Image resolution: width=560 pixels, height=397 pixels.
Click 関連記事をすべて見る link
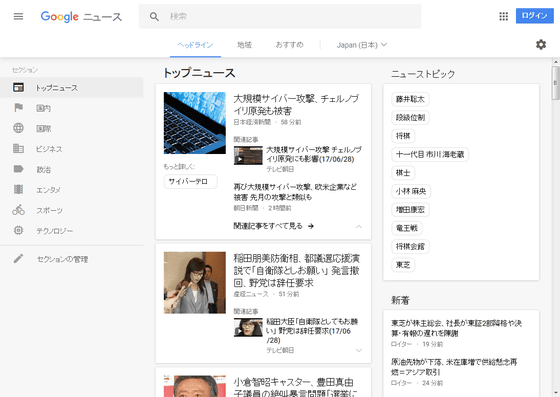point(268,226)
